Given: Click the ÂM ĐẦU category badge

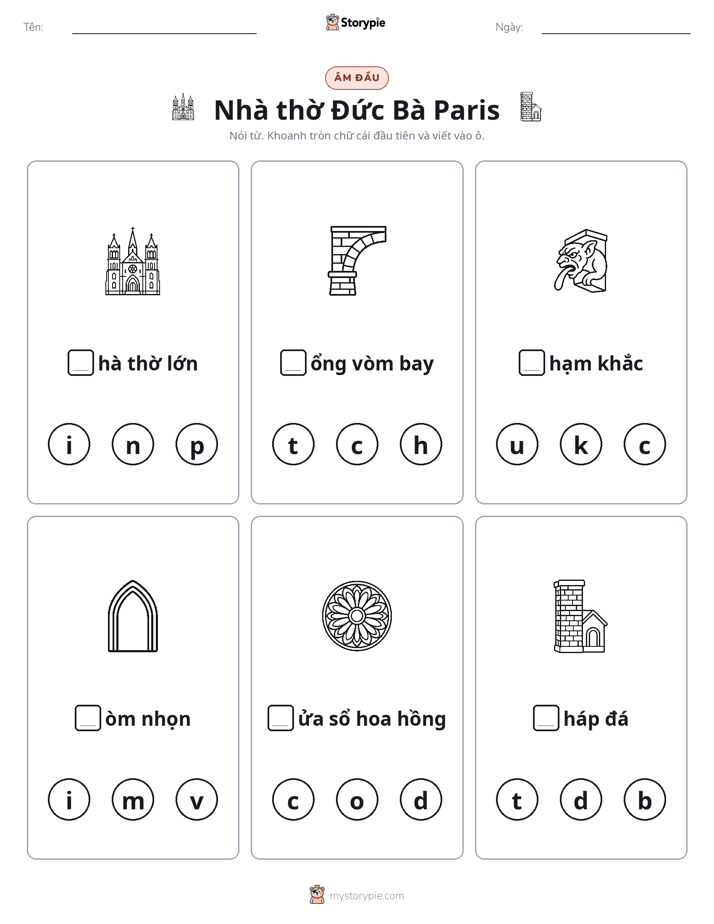Looking at the screenshot, I should coord(357,78).
